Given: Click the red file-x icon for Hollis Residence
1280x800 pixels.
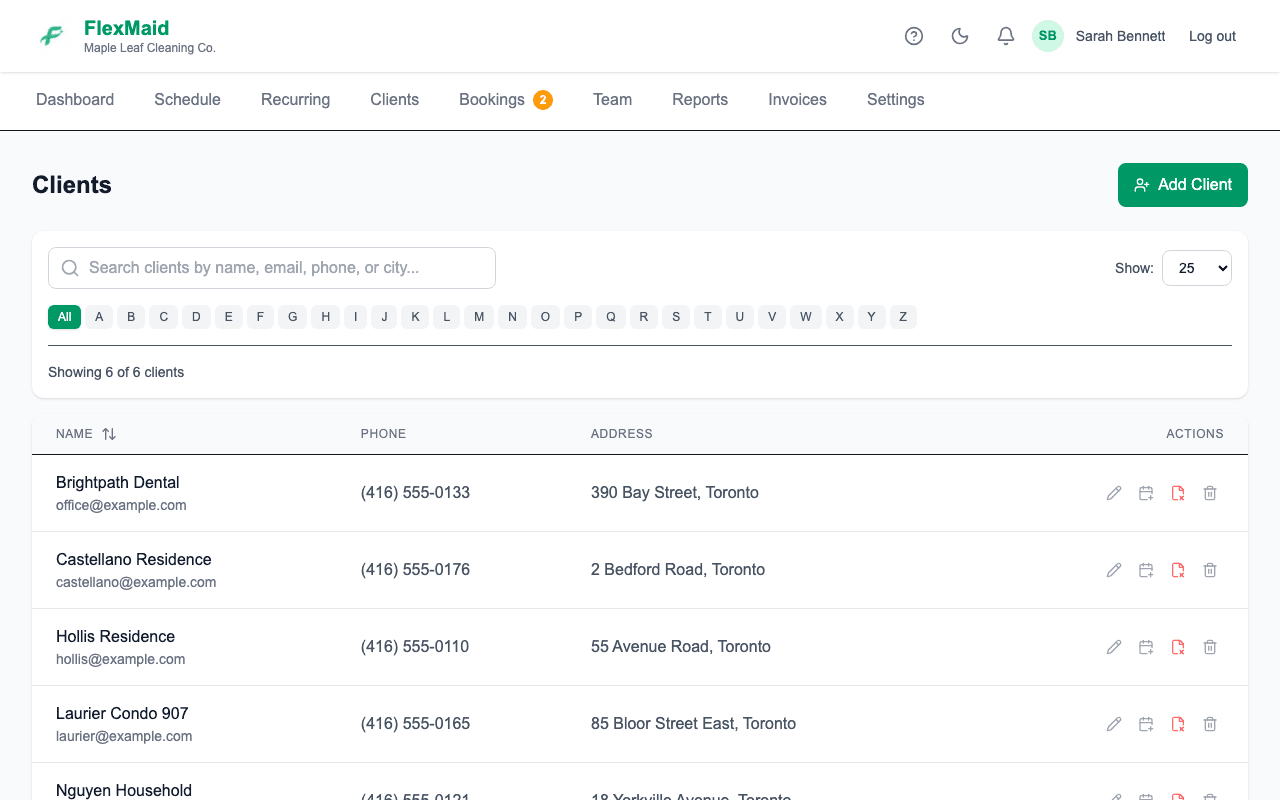Looking at the screenshot, I should pyautogui.click(x=1178, y=647).
